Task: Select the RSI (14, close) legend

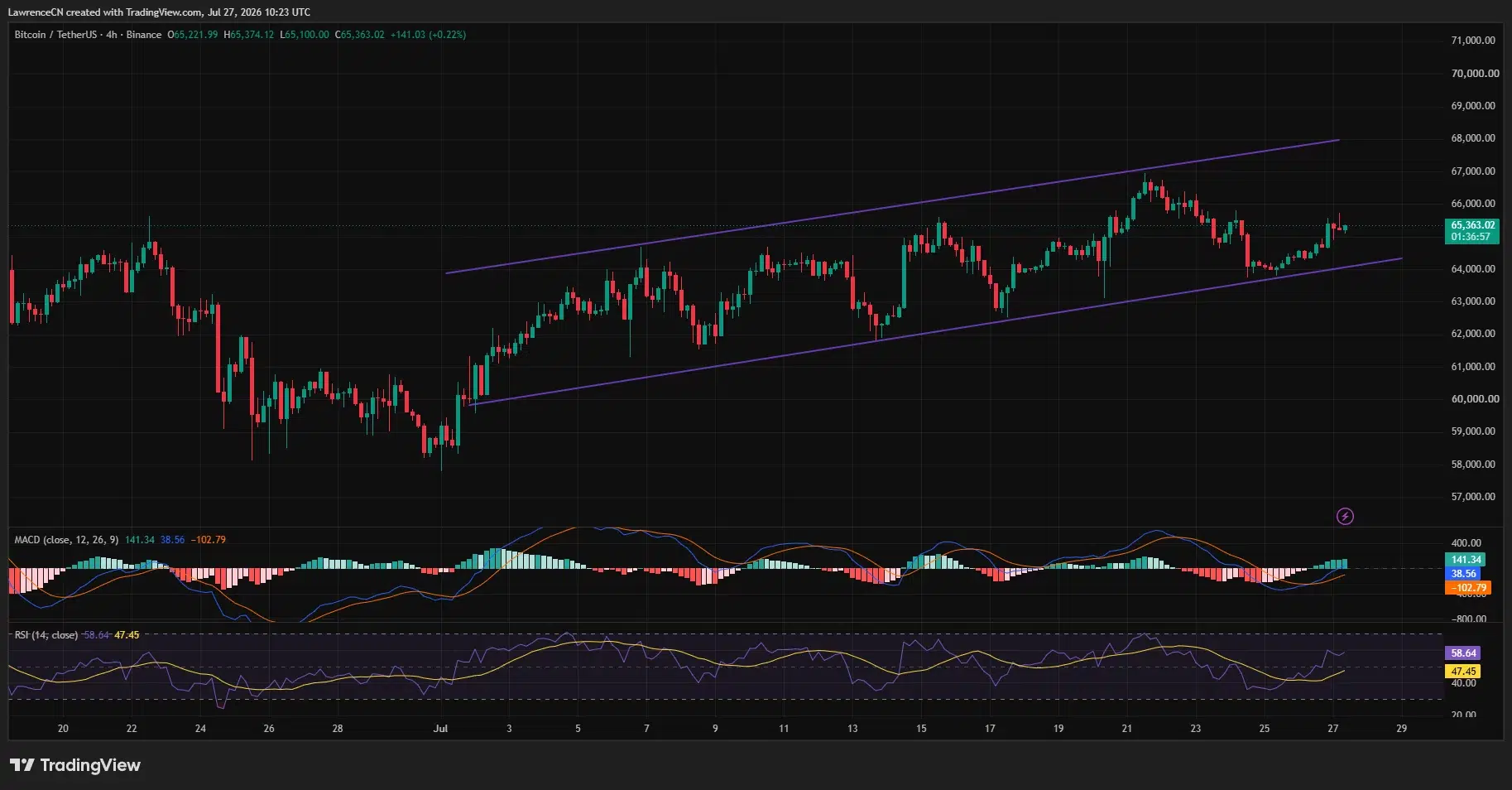Action: point(46,635)
